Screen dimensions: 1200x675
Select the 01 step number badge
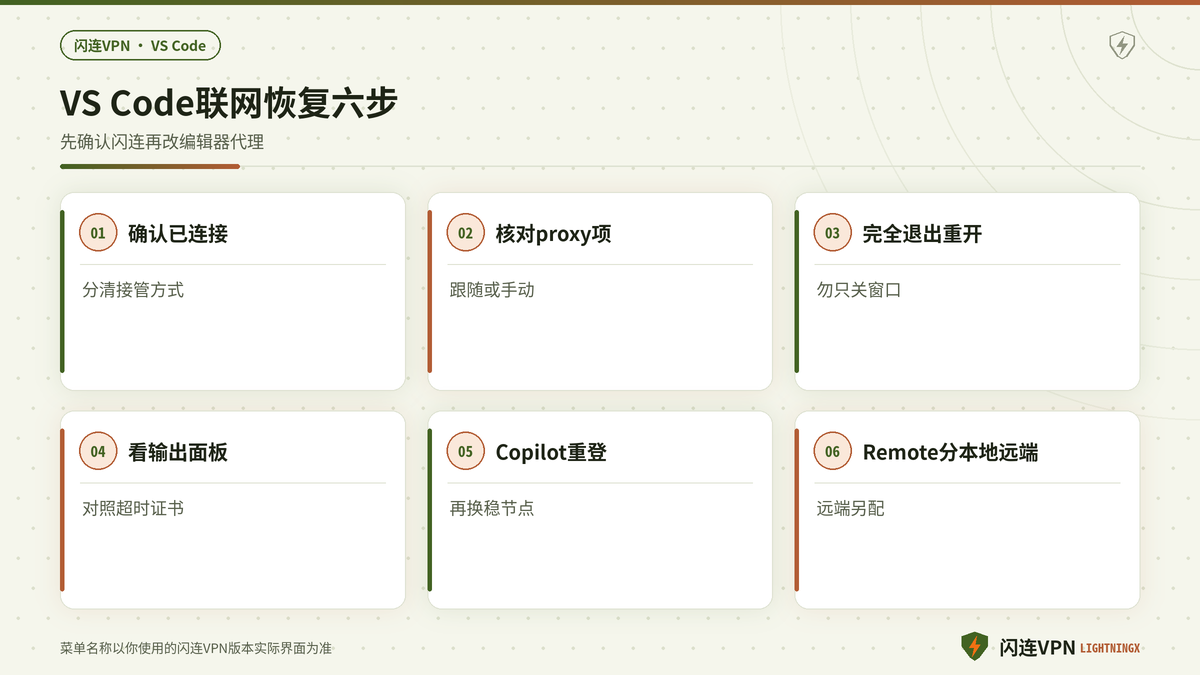pyautogui.click(x=98, y=233)
